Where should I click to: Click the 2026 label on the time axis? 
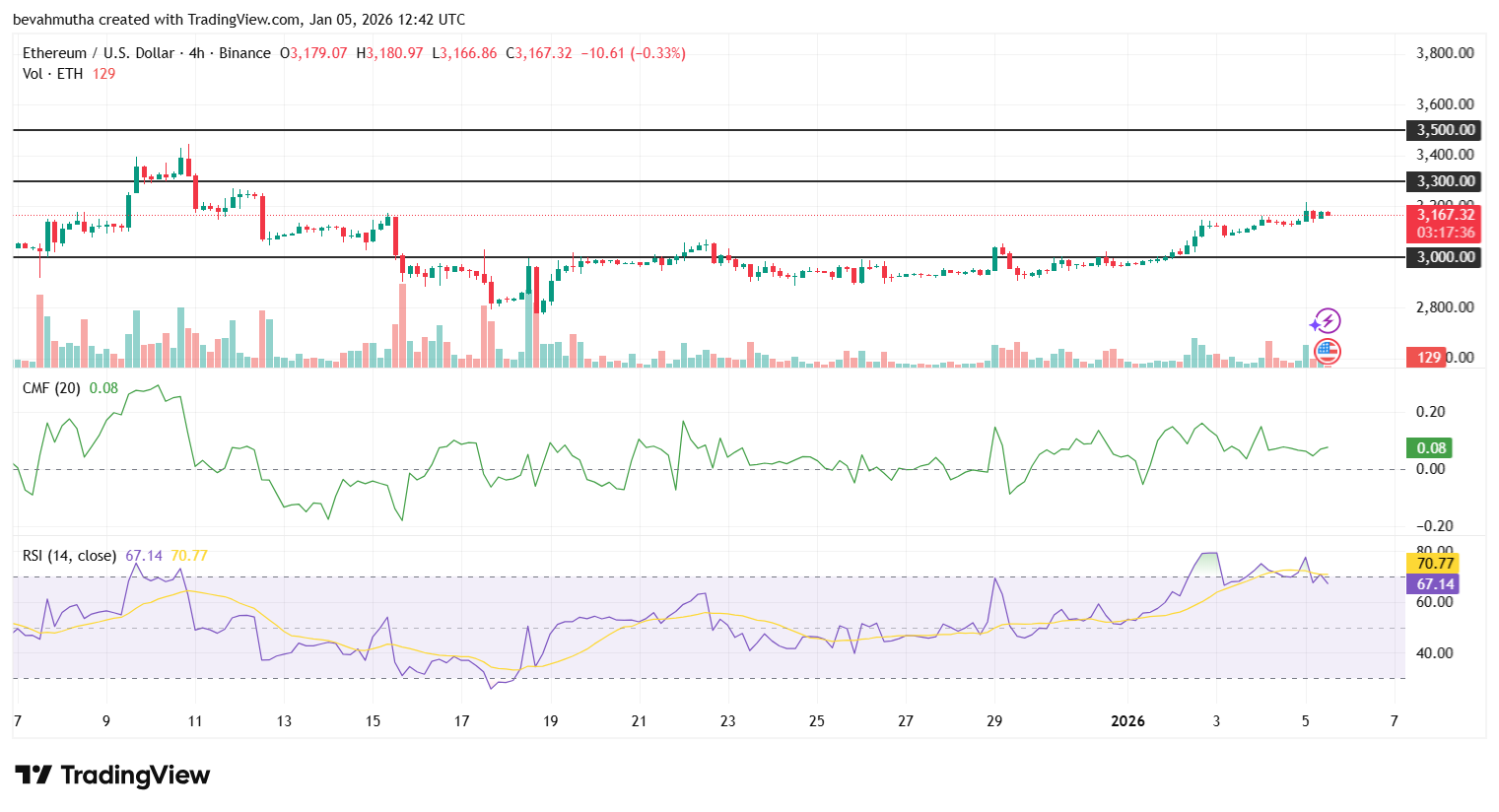pos(1126,721)
